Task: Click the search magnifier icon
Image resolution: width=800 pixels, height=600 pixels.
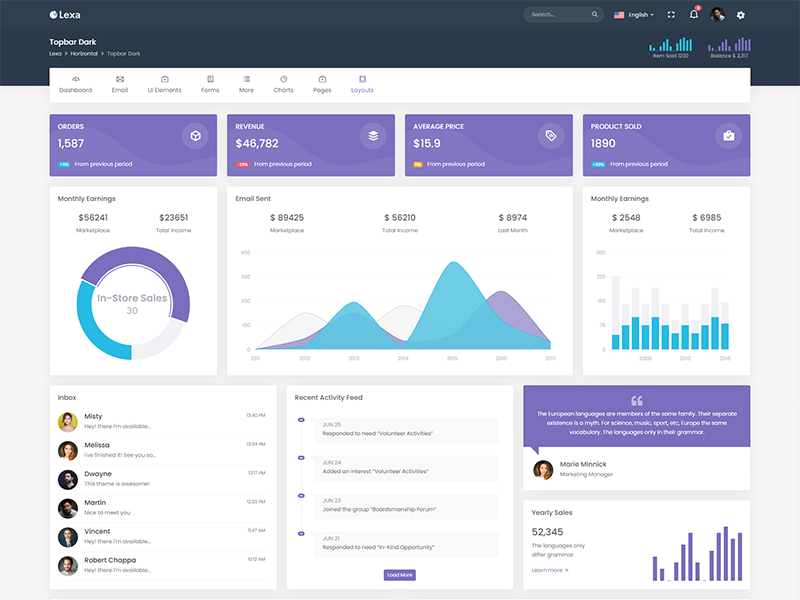Action: (x=595, y=15)
